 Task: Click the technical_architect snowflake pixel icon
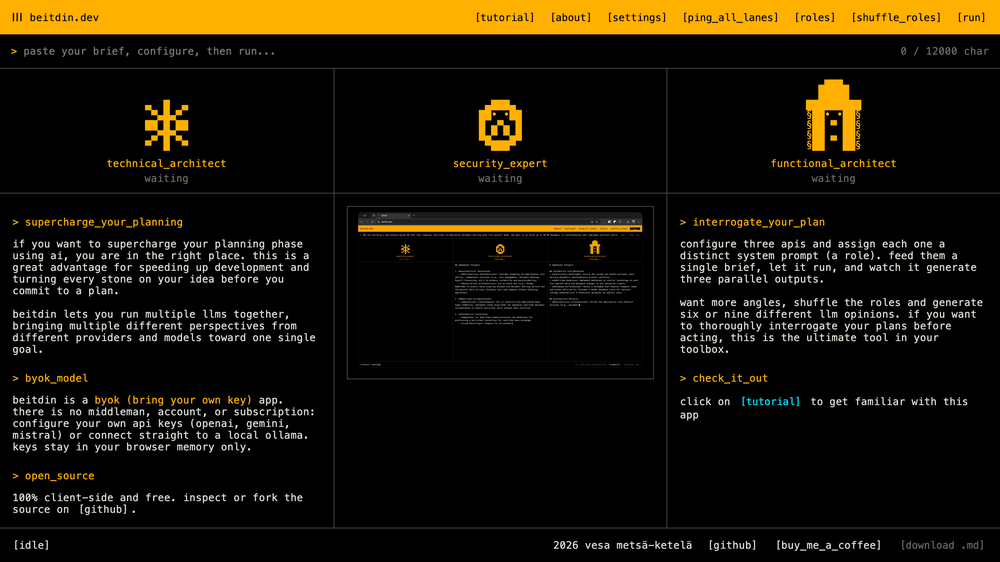(x=166, y=125)
